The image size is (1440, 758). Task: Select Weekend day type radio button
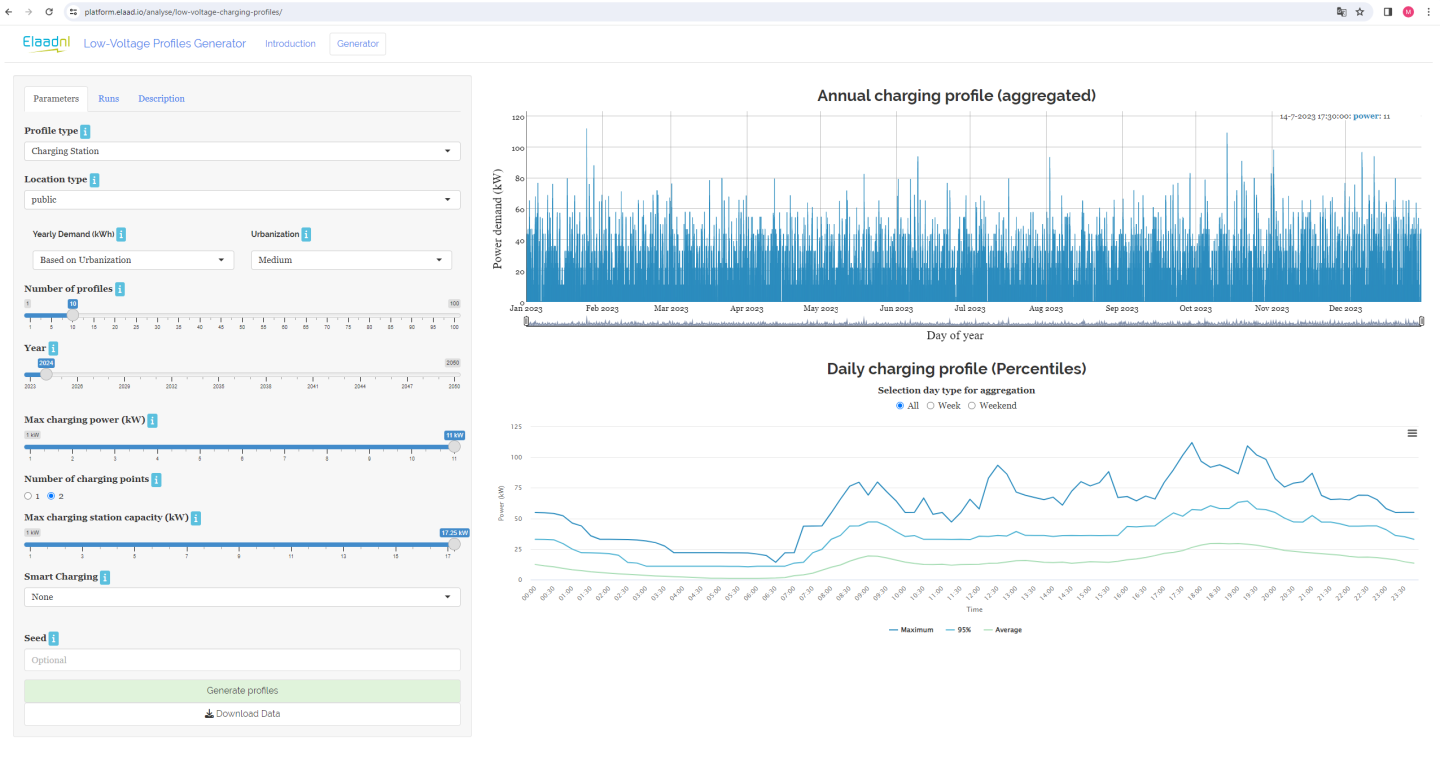(972, 406)
